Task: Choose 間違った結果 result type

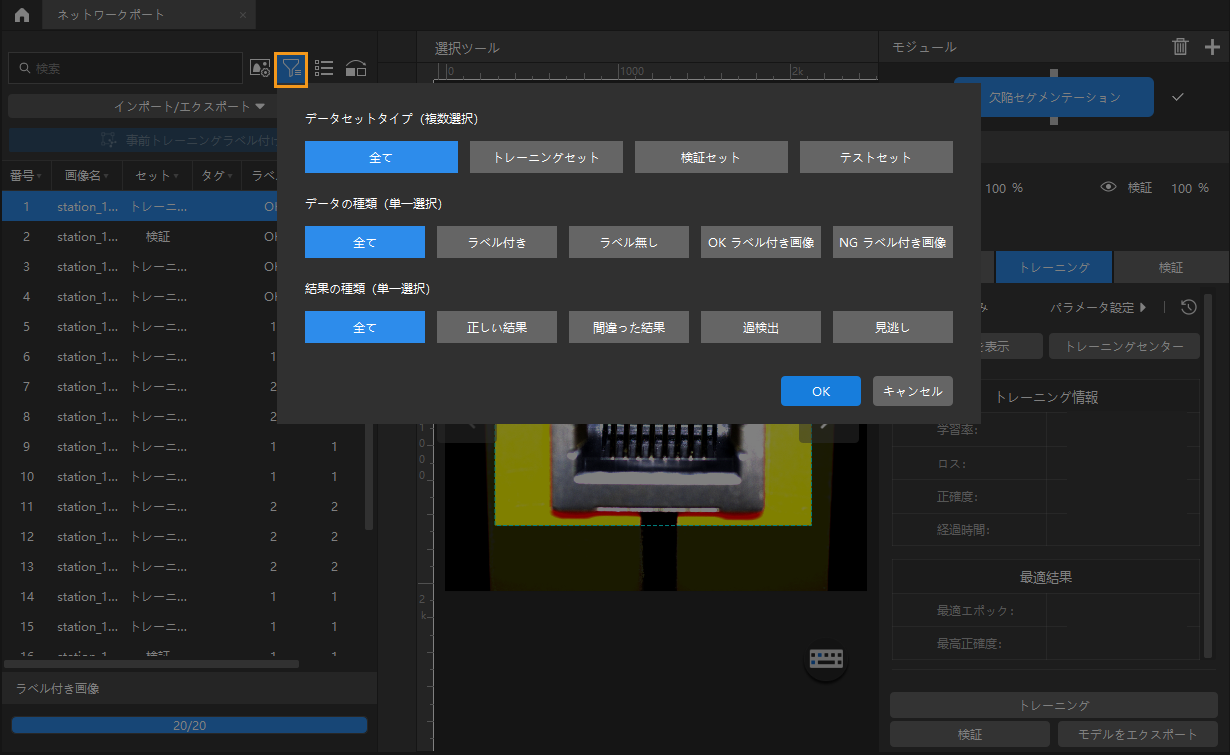Action: [x=629, y=327]
